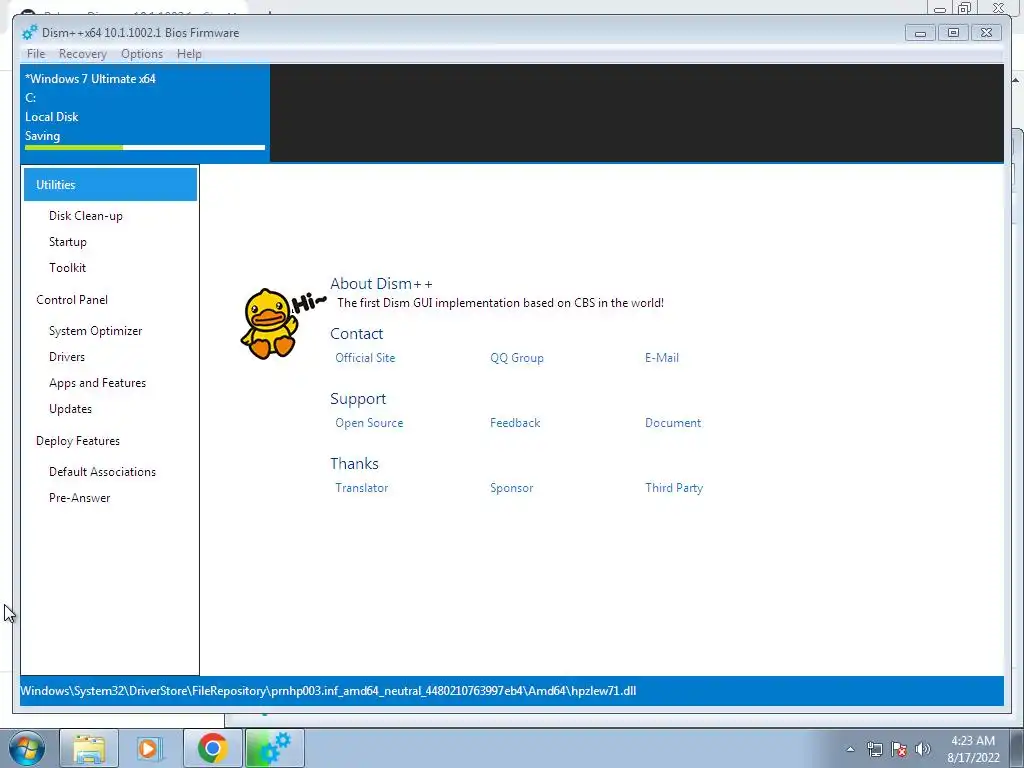Click the yellow duck mascot image
The height and width of the screenshot is (768, 1024).
270,323
